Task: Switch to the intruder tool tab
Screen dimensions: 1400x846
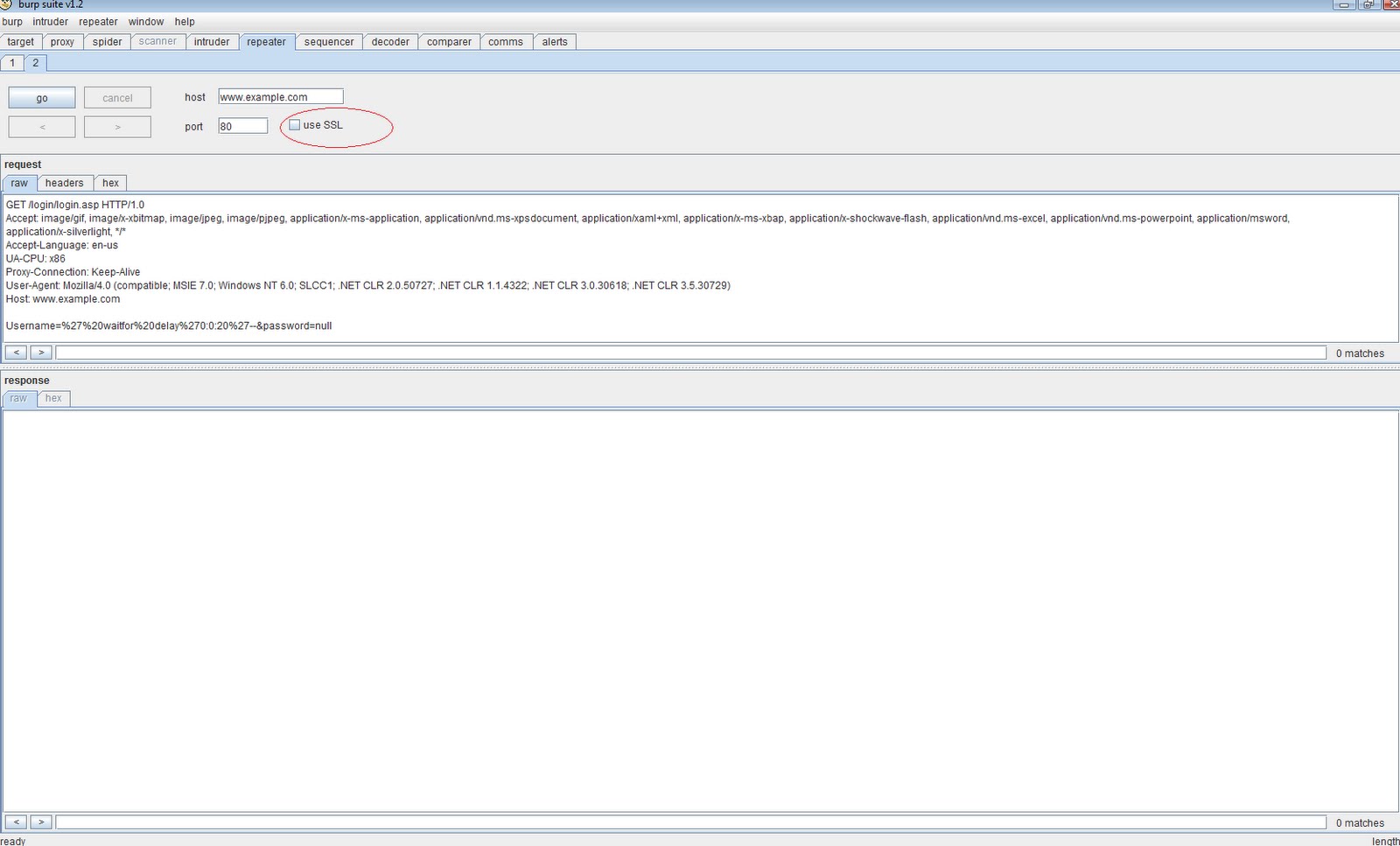Action: (x=212, y=42)
